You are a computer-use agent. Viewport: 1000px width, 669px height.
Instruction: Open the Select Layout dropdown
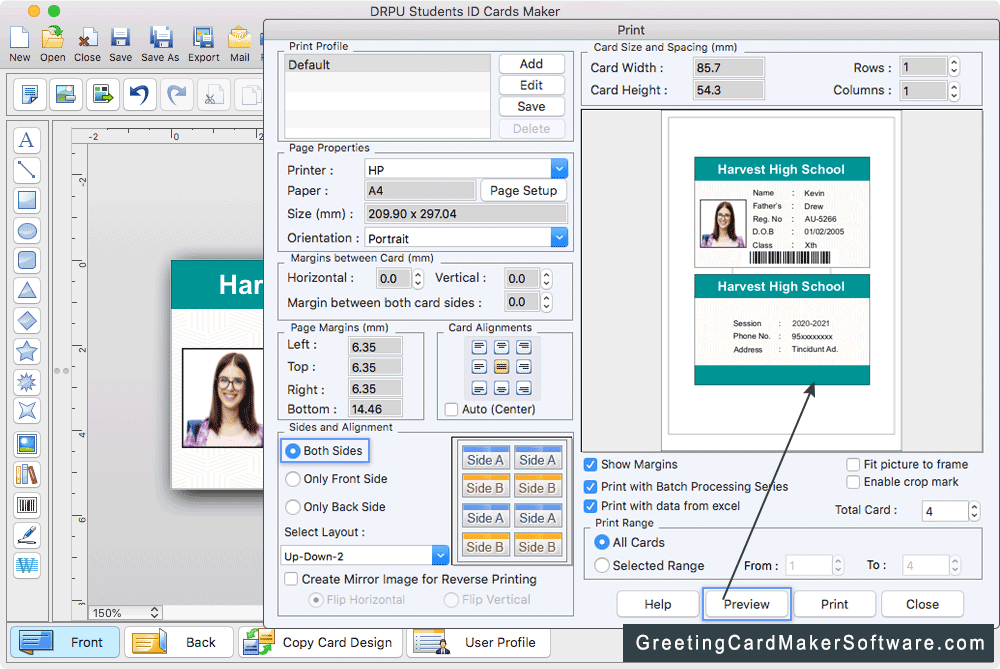click(x=440, y=555)
